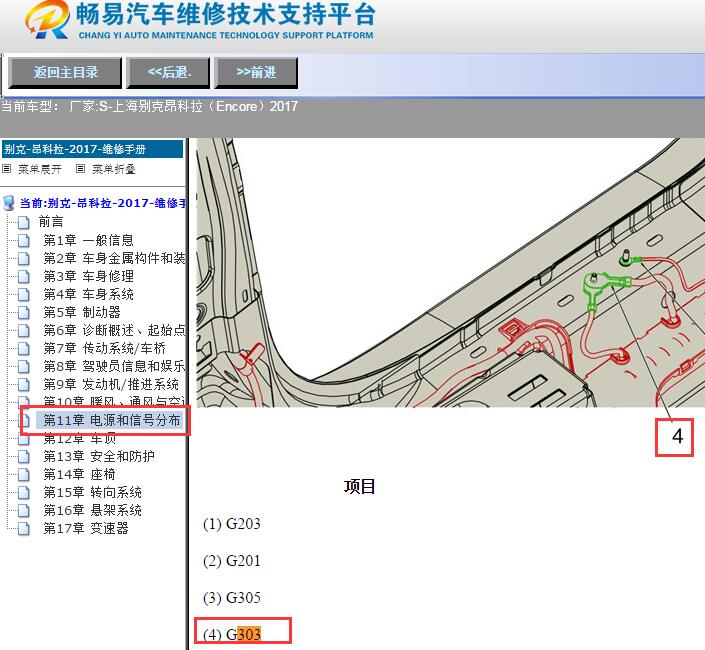705x650 pixels.
Task: Click the 菜单折叠 list icon
Action: (80, 169)
